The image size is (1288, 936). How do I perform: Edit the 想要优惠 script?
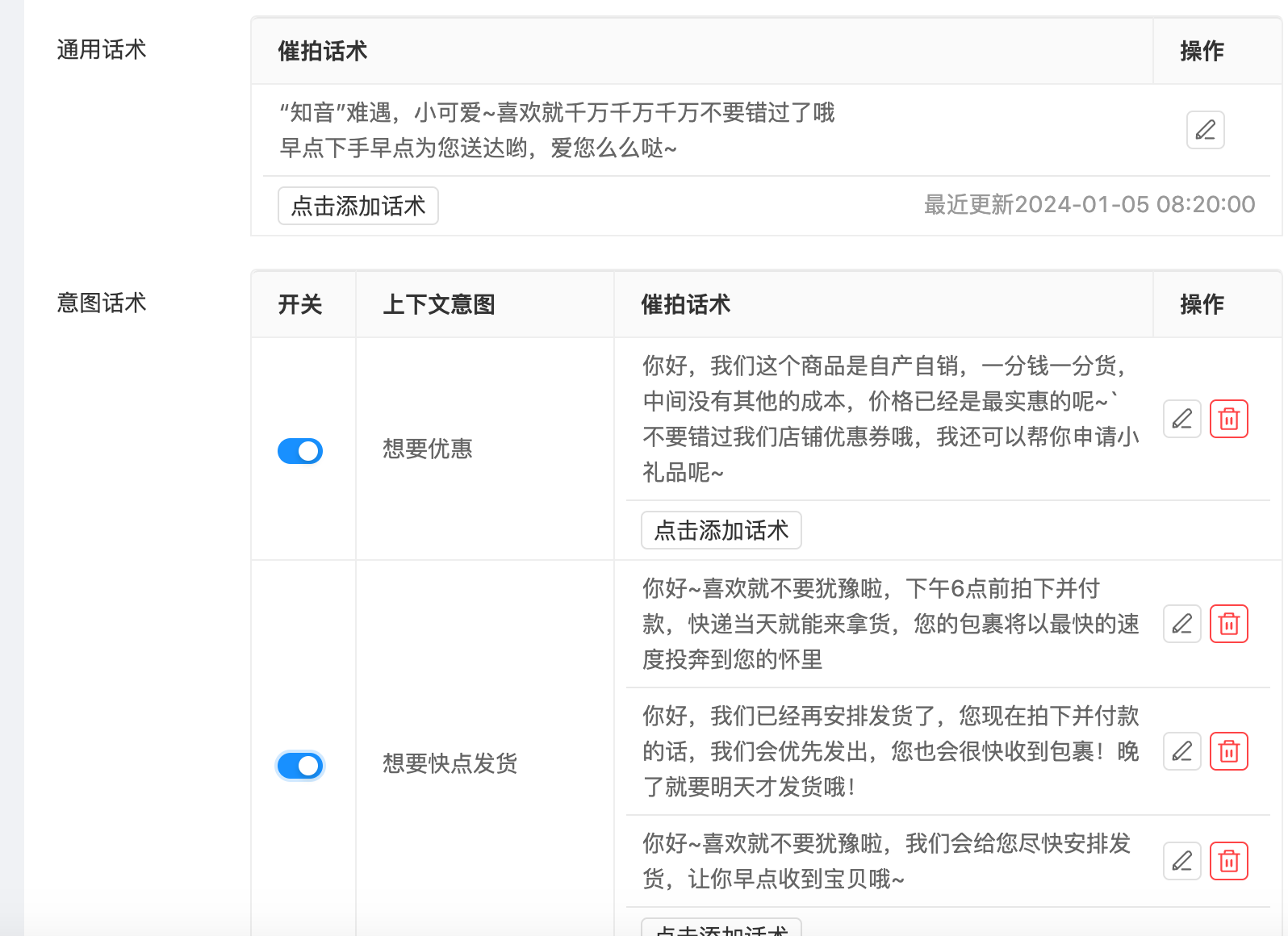click(1181, 419)
